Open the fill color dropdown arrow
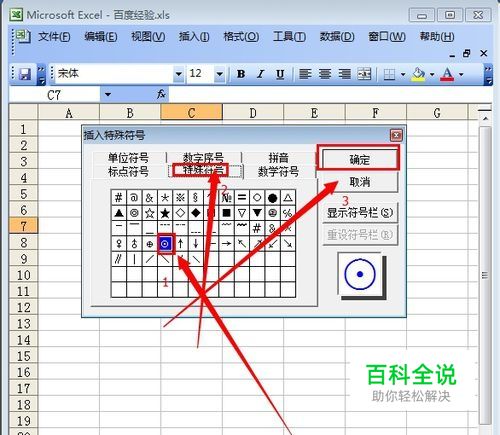The width and height of the screenshot is (500, 435). (x=432, y=74)
